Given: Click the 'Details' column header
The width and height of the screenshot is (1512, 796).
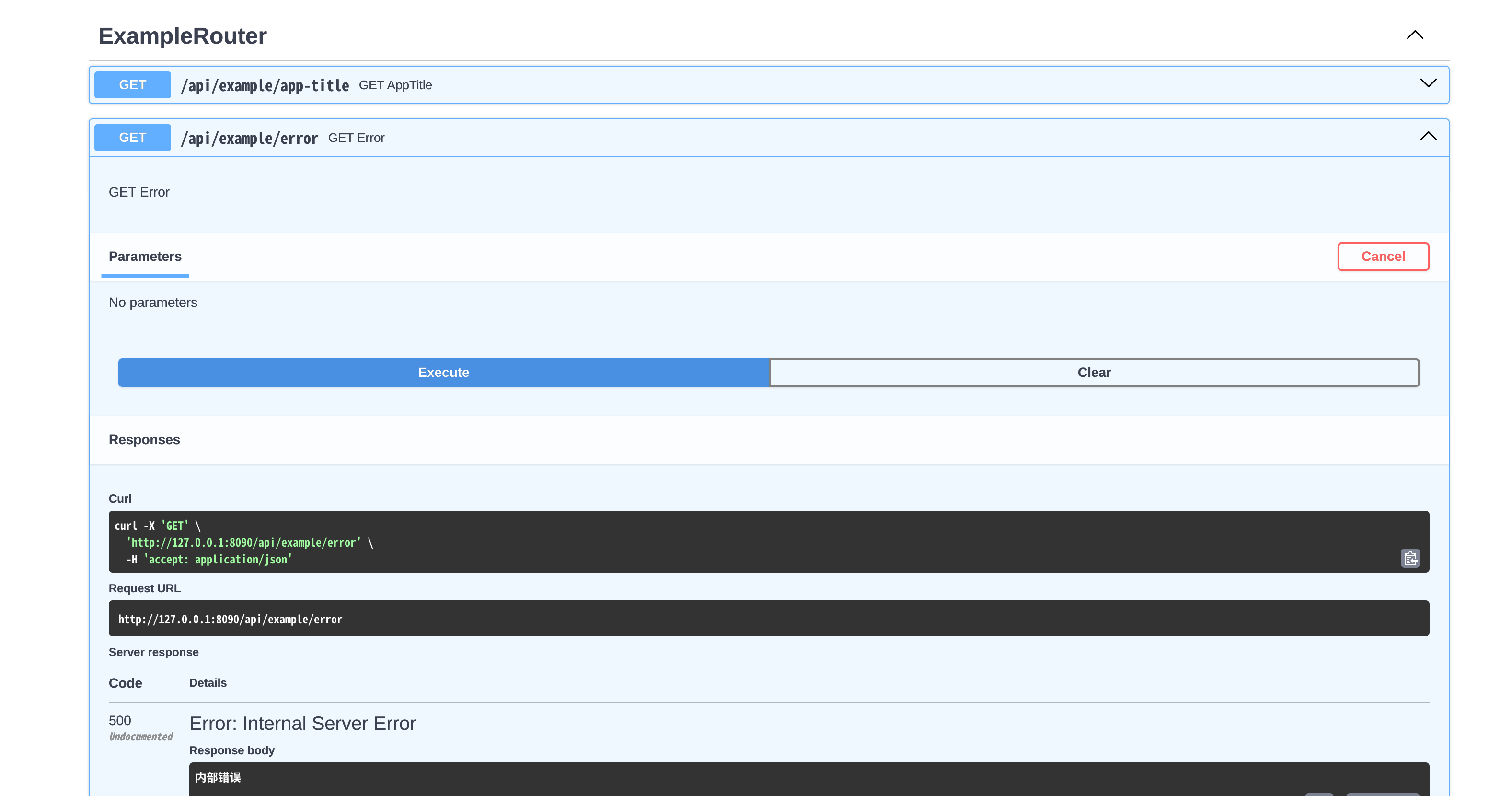Looking at the screenshot, I should click(208, 683).
